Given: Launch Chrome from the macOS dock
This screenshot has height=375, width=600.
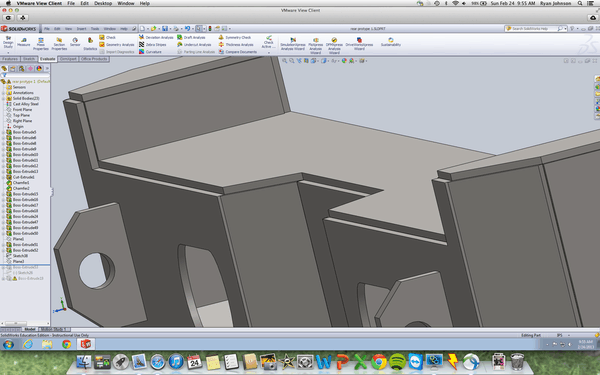Looking at the screenshot, I should [378, 361].
